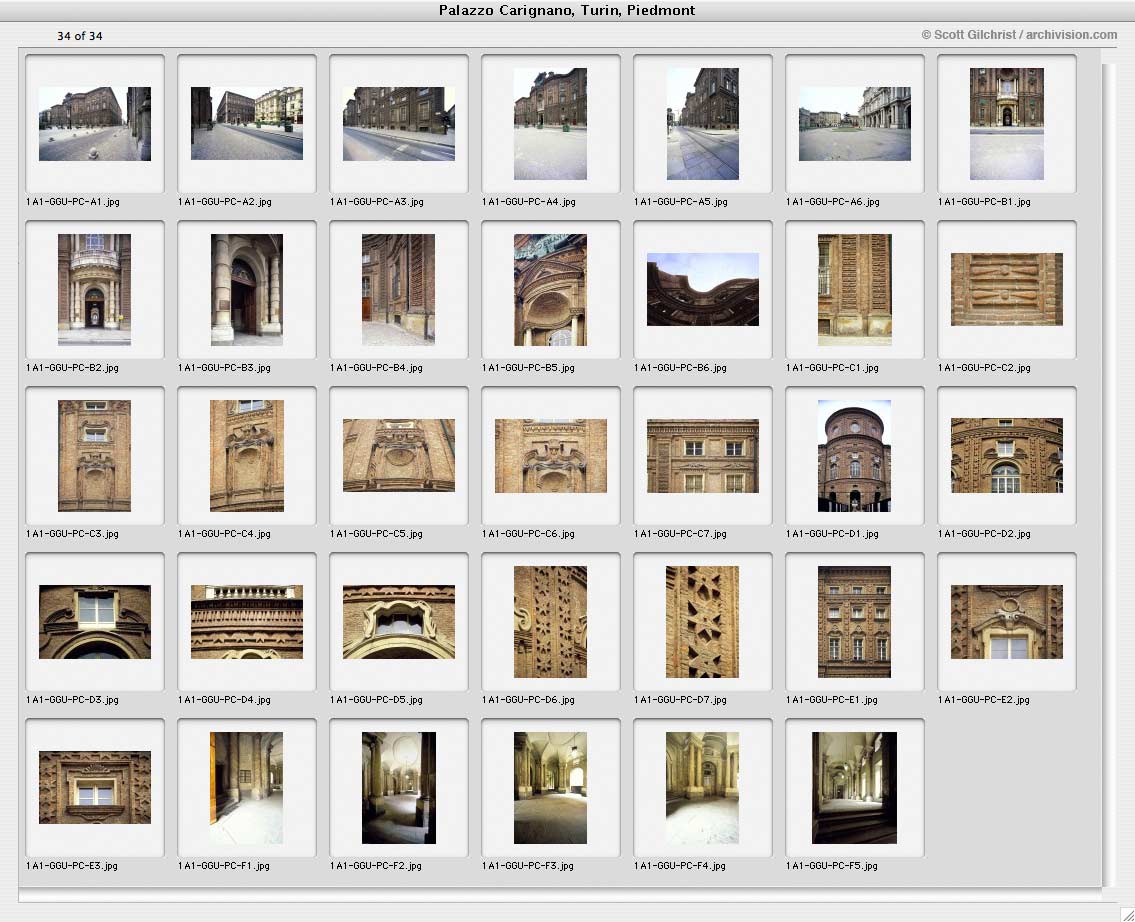Pick the facade thumbnail for 1A1-GGU-PC-B1.jpg

(x=1007, y=124)
